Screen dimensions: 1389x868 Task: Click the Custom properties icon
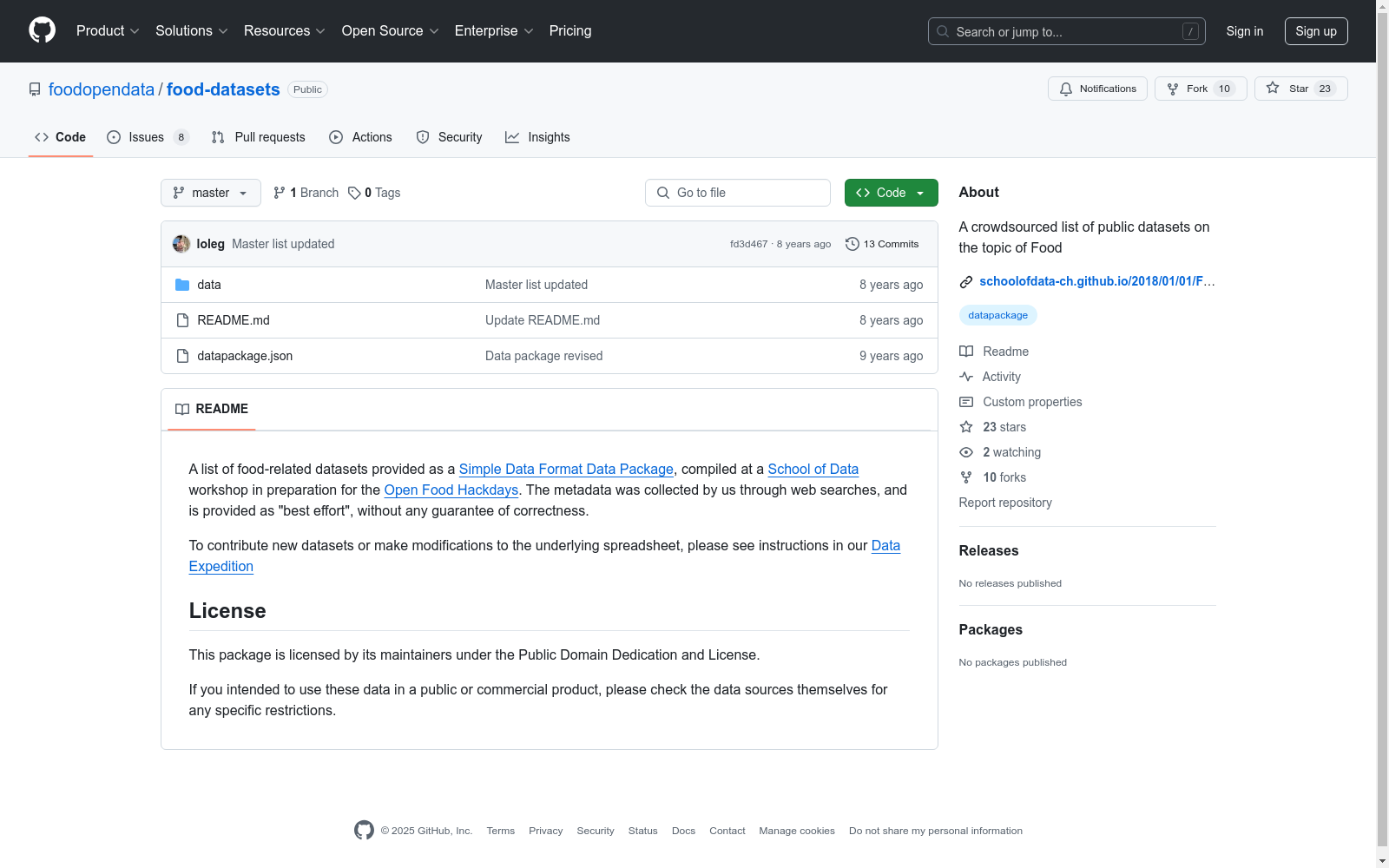click(966, 402)
